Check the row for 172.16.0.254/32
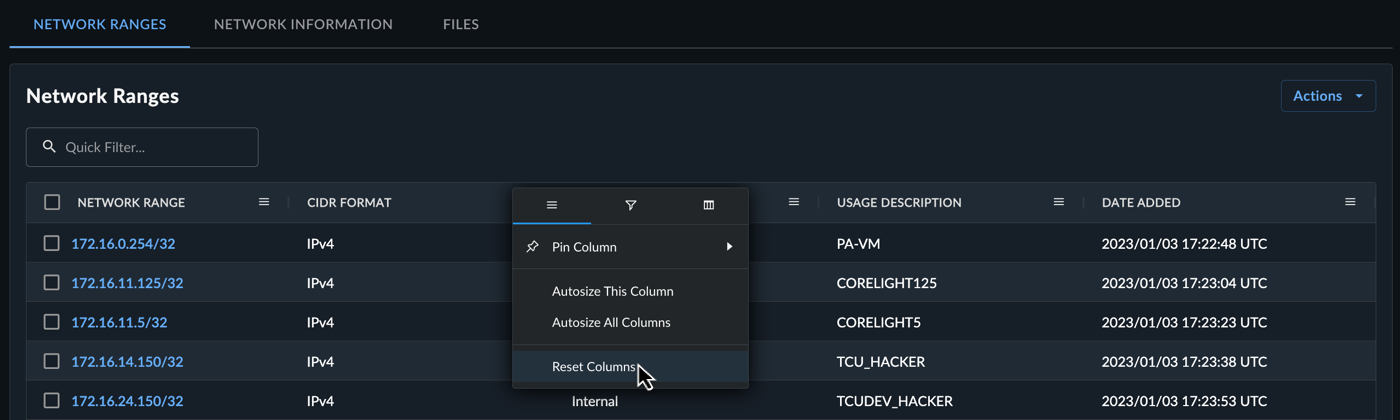The width and height of the screenshot is (1400, 420). [52, 243]
